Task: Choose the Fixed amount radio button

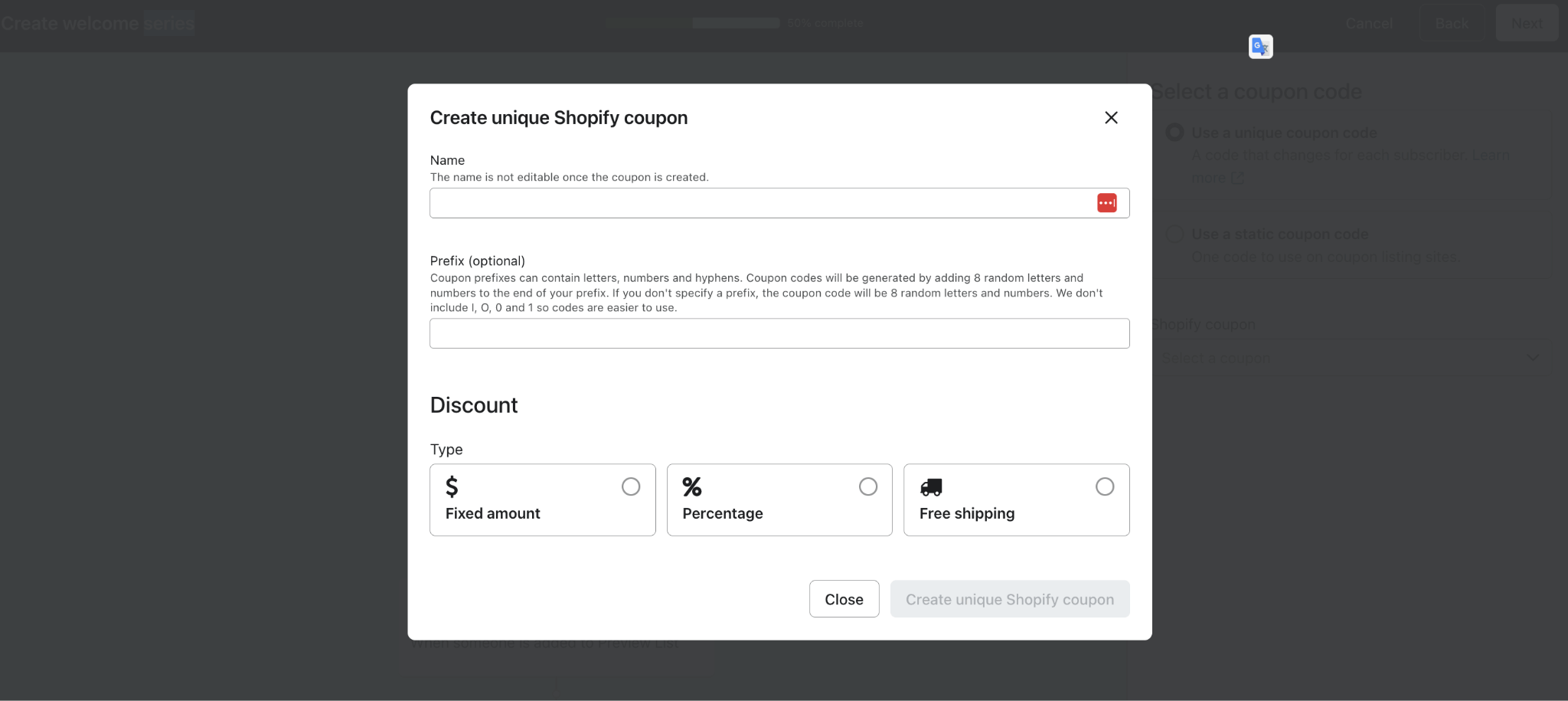Action: (631, 486)
